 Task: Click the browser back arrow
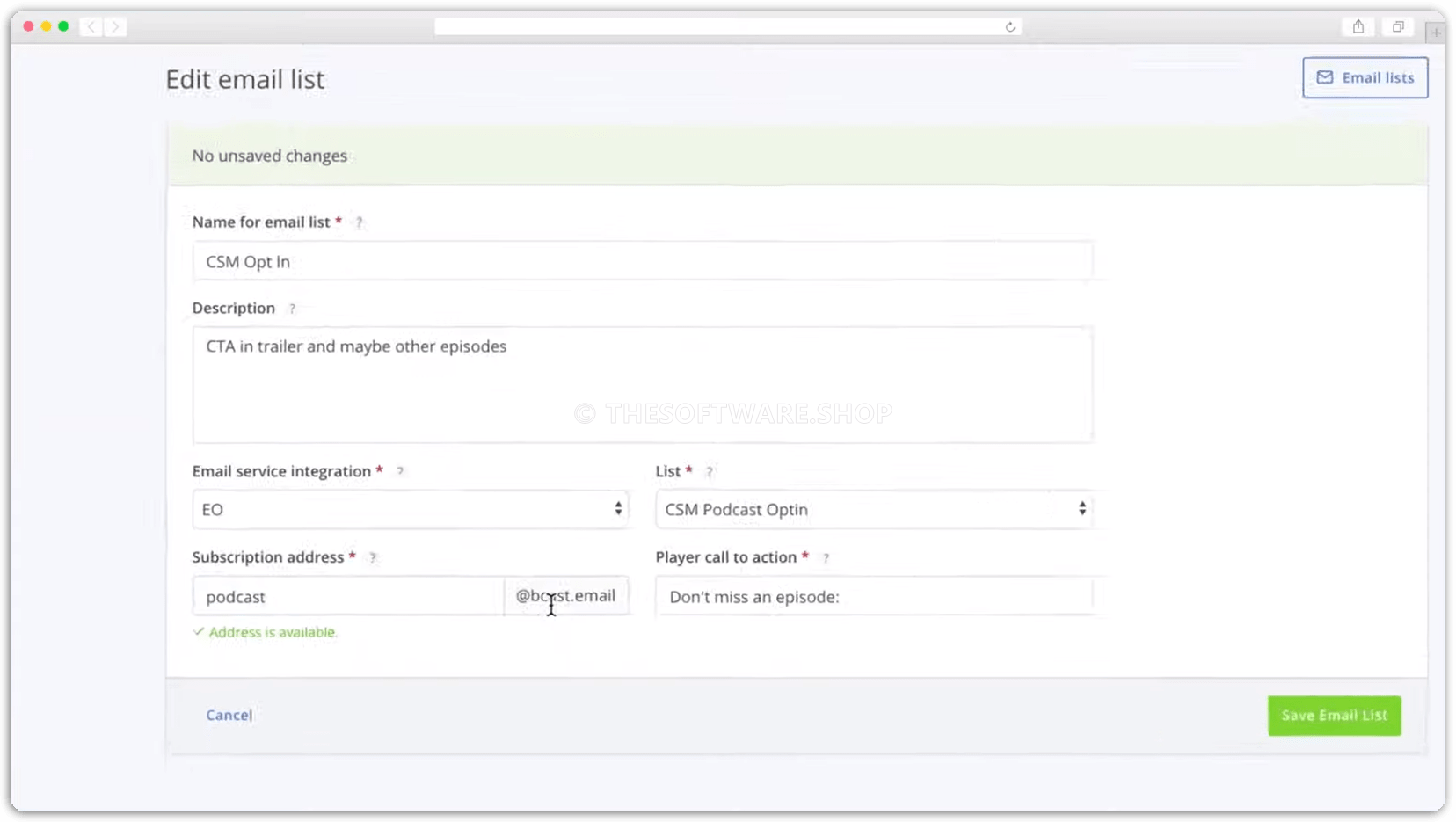91,26
